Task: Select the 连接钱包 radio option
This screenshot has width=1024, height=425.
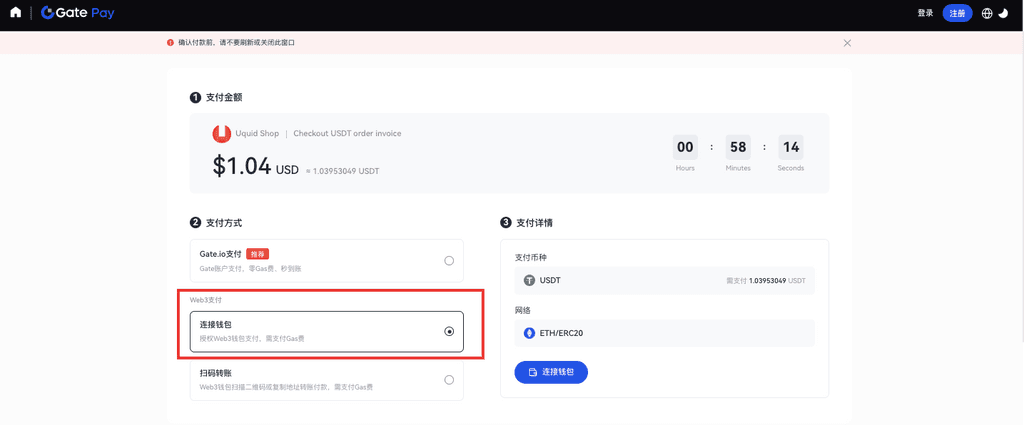Action: coord(449,331)
